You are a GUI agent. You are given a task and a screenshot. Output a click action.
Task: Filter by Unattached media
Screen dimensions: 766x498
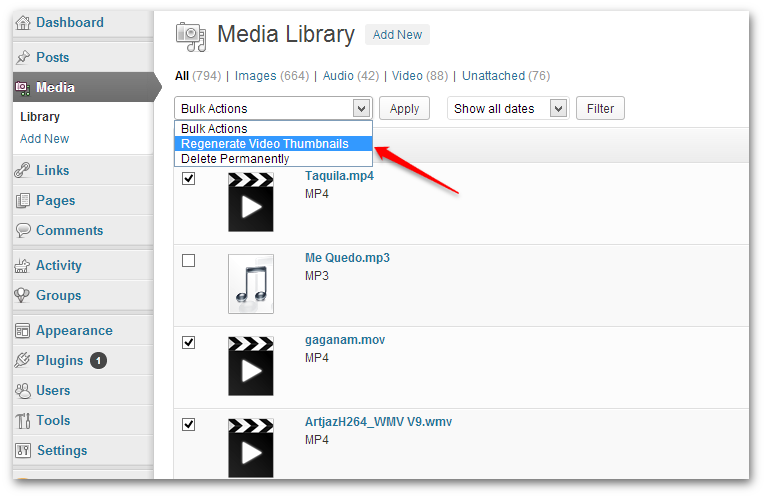(x=493, y=76)
